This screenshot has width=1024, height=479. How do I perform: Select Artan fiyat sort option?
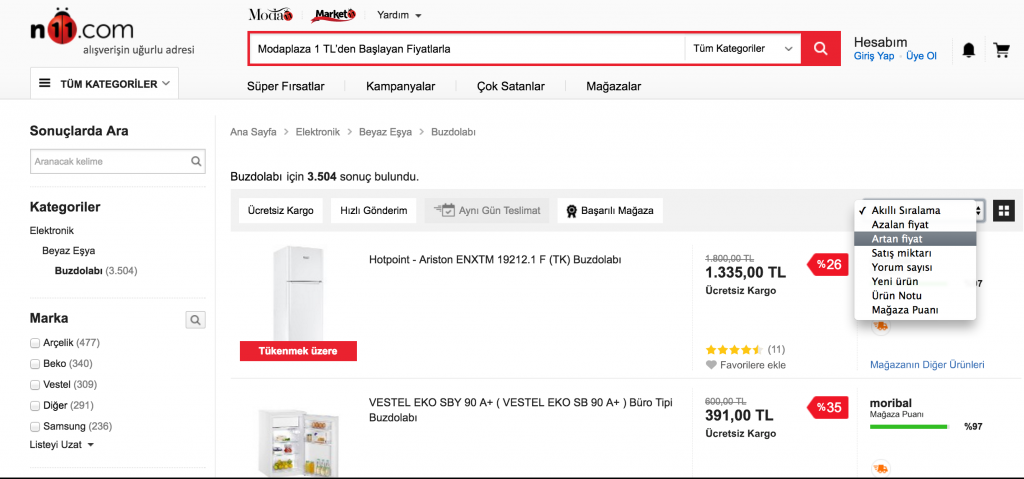point(915,239)
